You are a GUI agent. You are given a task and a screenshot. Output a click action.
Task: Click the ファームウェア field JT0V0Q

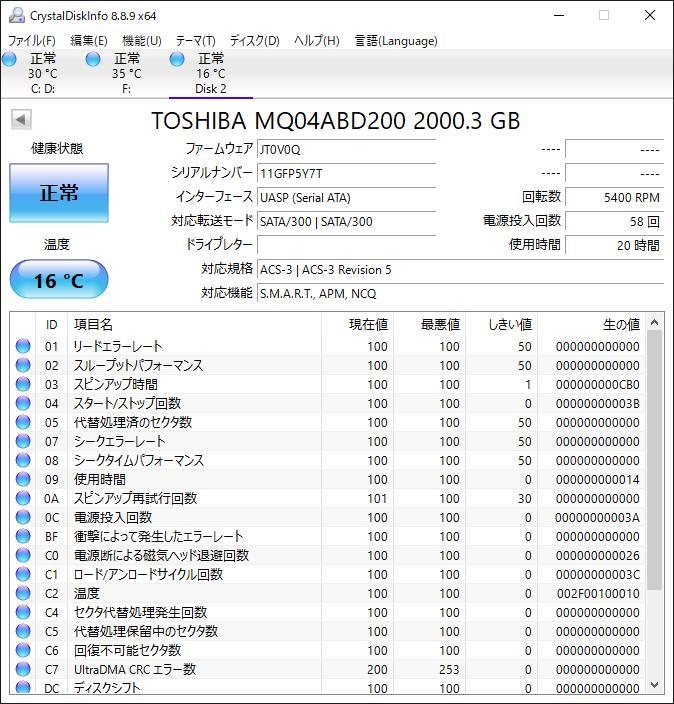(x=346, y=150)
